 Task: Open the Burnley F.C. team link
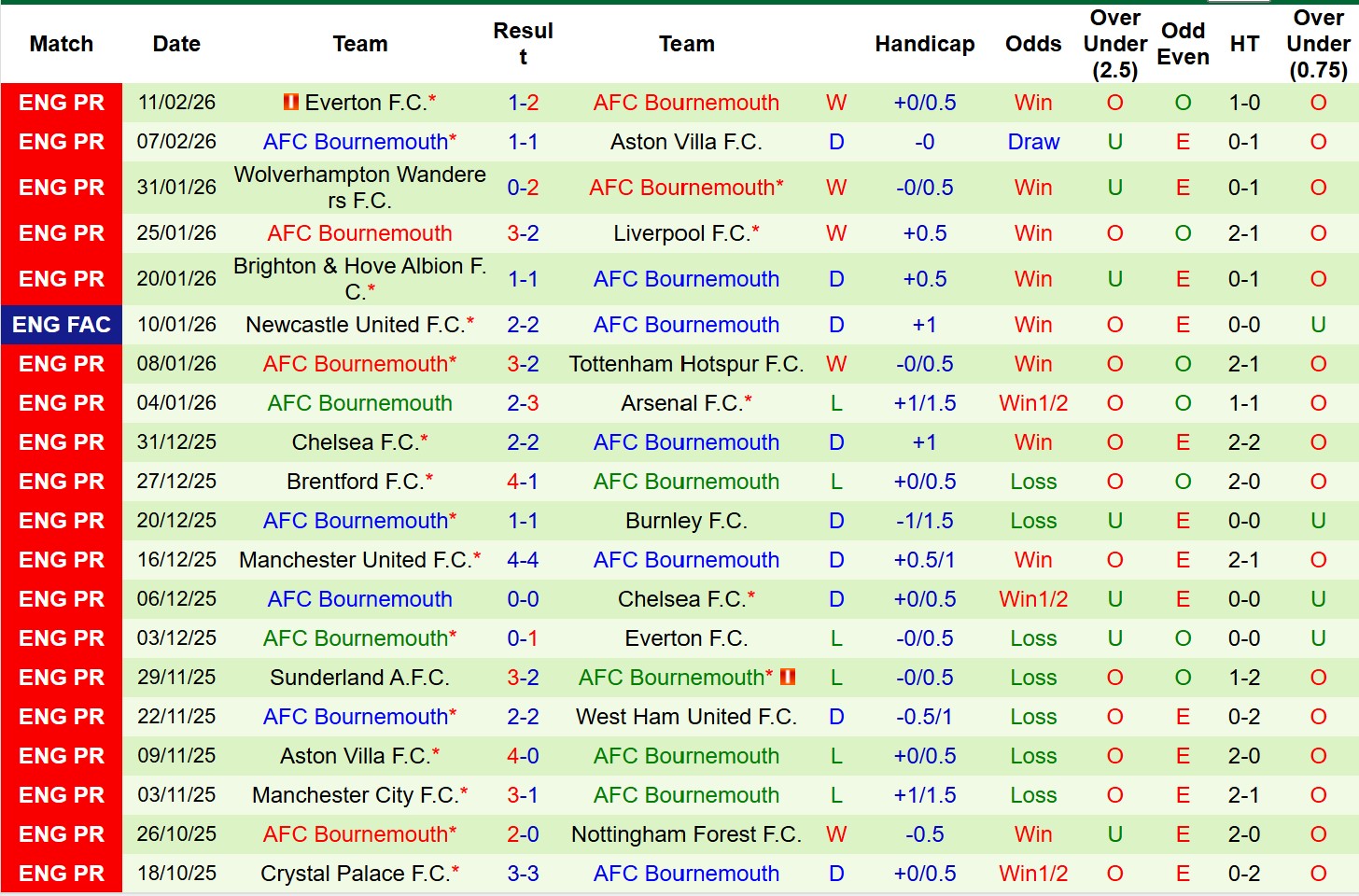click(686, 521)
